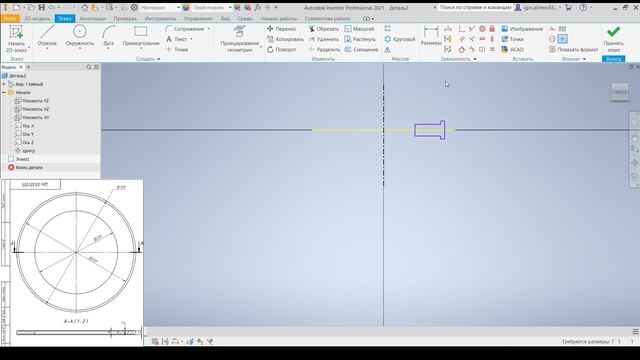Click the search icon in Модель browser
The height and width of the screenshot is (360, 640).
[x=89, y=67]
